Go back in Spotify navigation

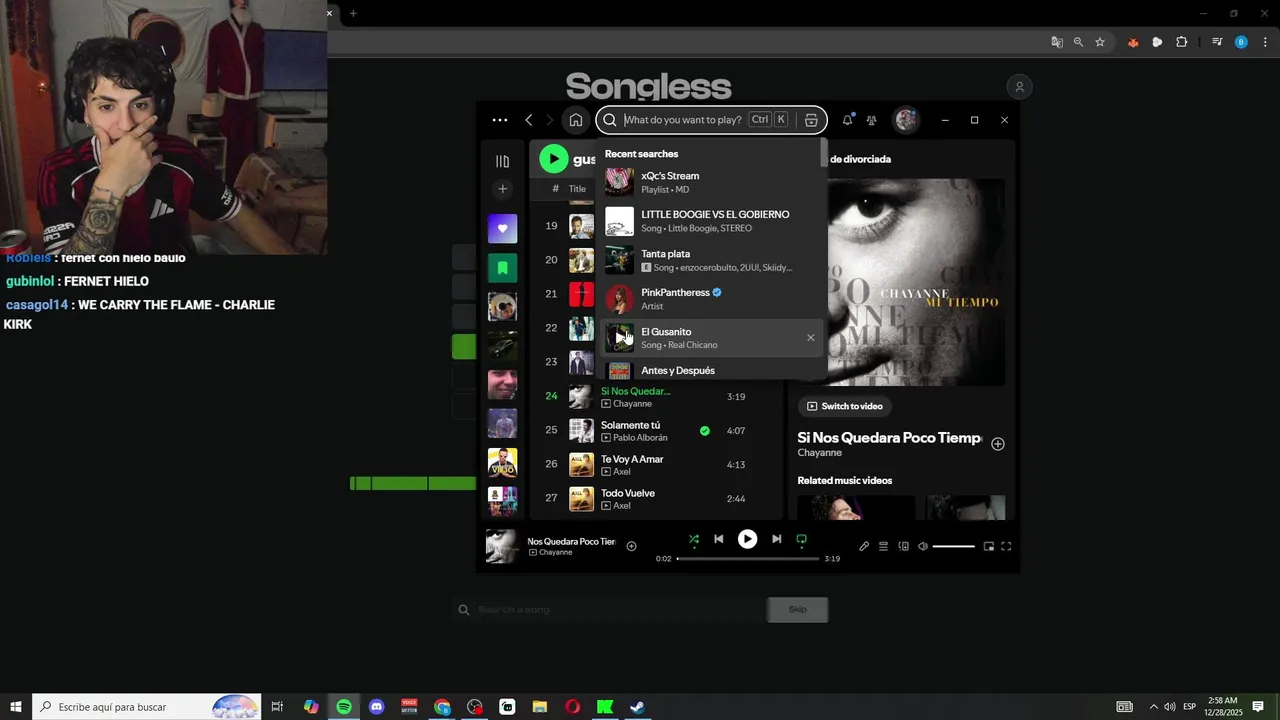point(529,120)
